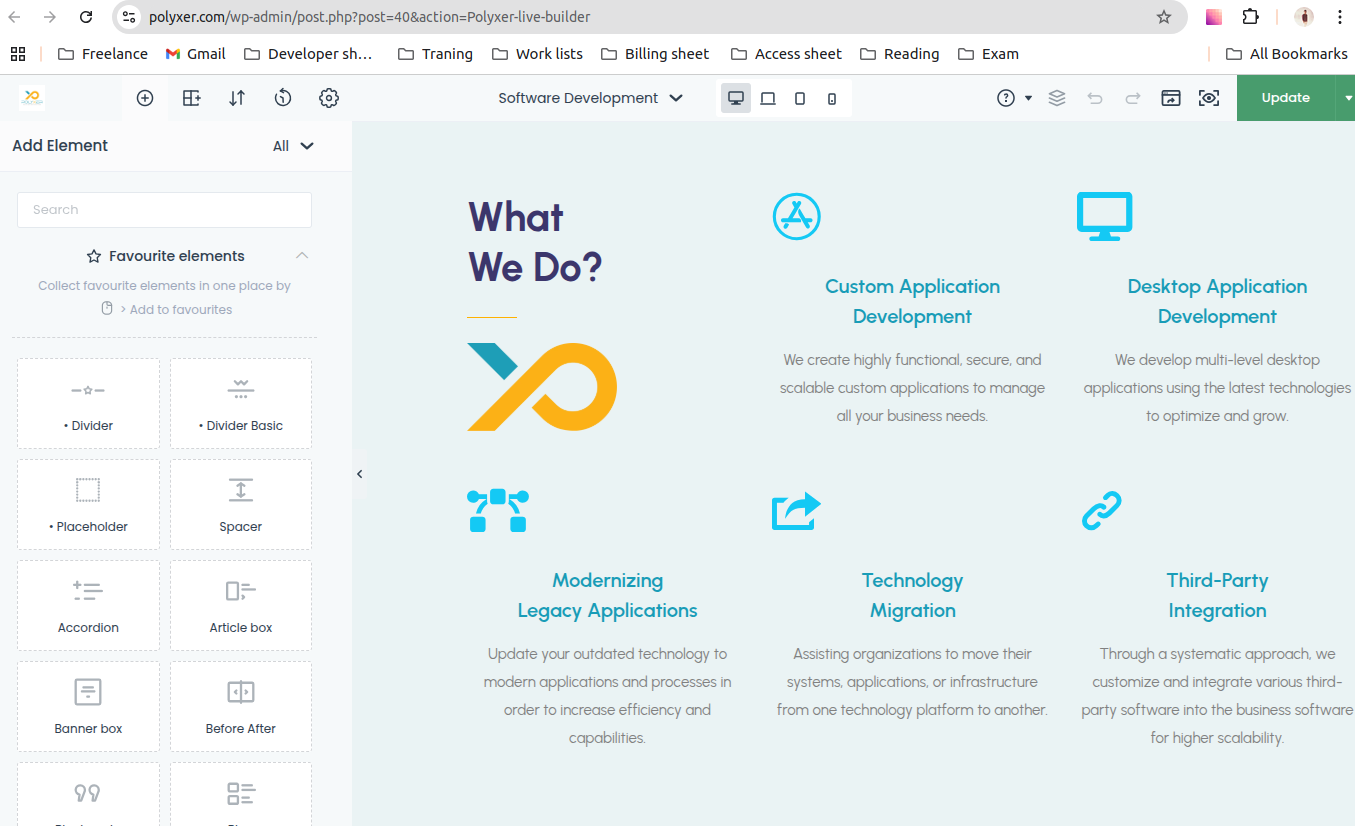
Task: Click the green Update button
Action: pyautogui.click(x=1285, y=98)
